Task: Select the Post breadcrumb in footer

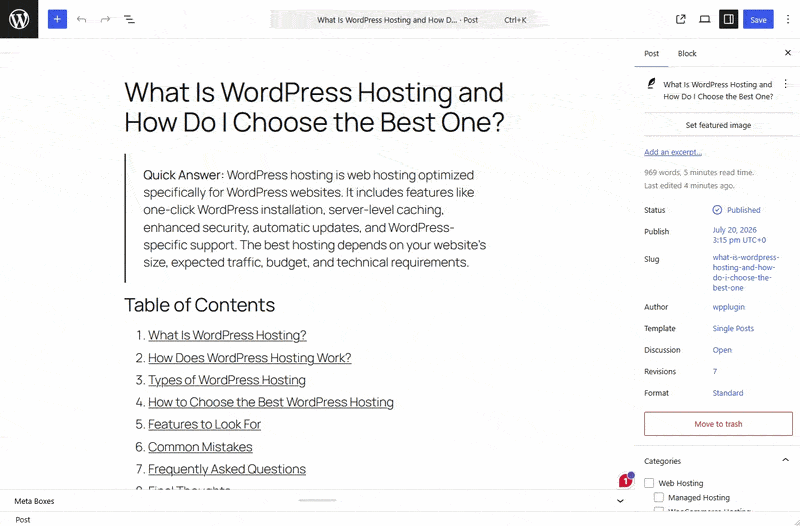Action: click(x=23, y=519)
